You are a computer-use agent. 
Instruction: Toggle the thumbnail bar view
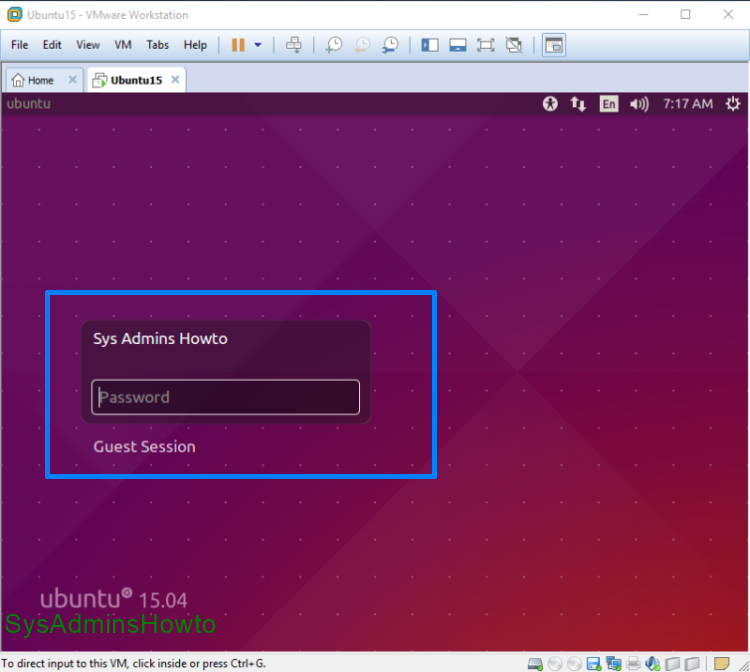click(458, 45)
